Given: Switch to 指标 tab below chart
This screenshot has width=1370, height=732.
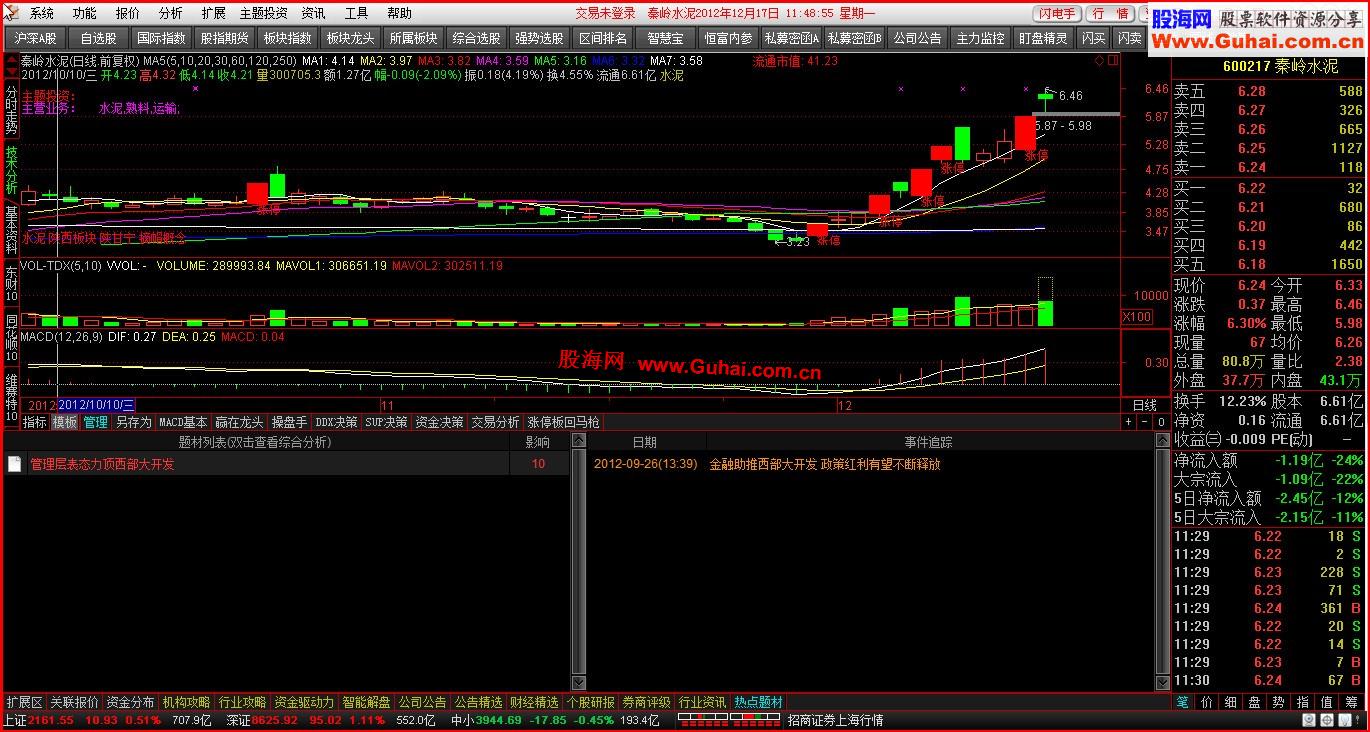Looking at the screenshot, I should coord(35,422).
